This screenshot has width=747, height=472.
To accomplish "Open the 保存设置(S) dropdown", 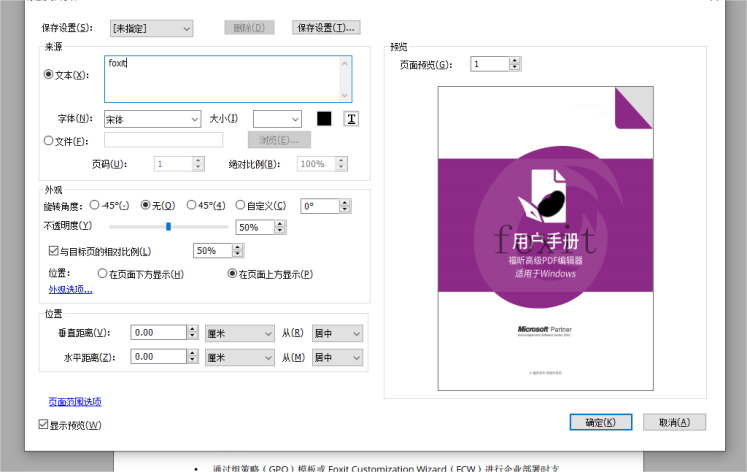I will point(151,28).
